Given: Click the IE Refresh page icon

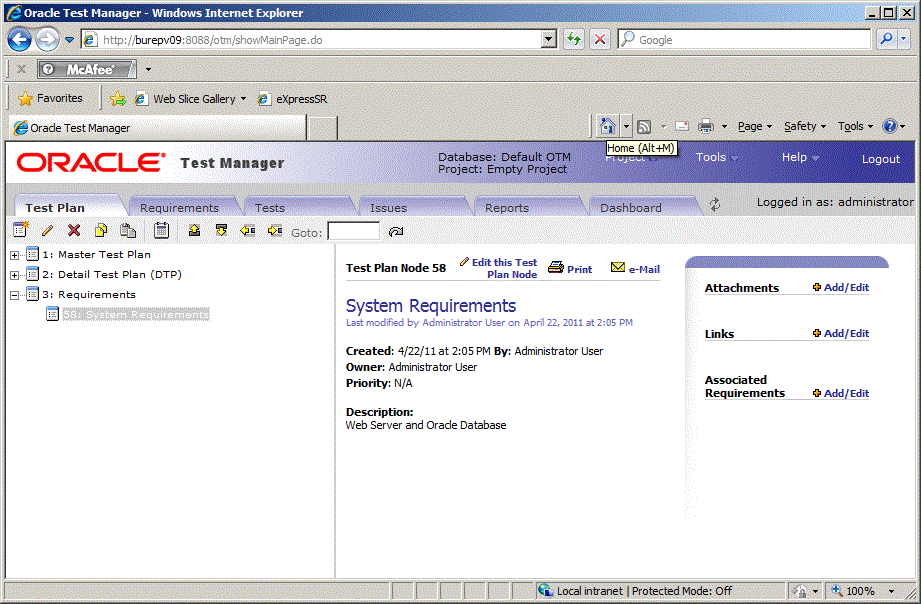Looking at the screenshot, I should click(574, 39).
